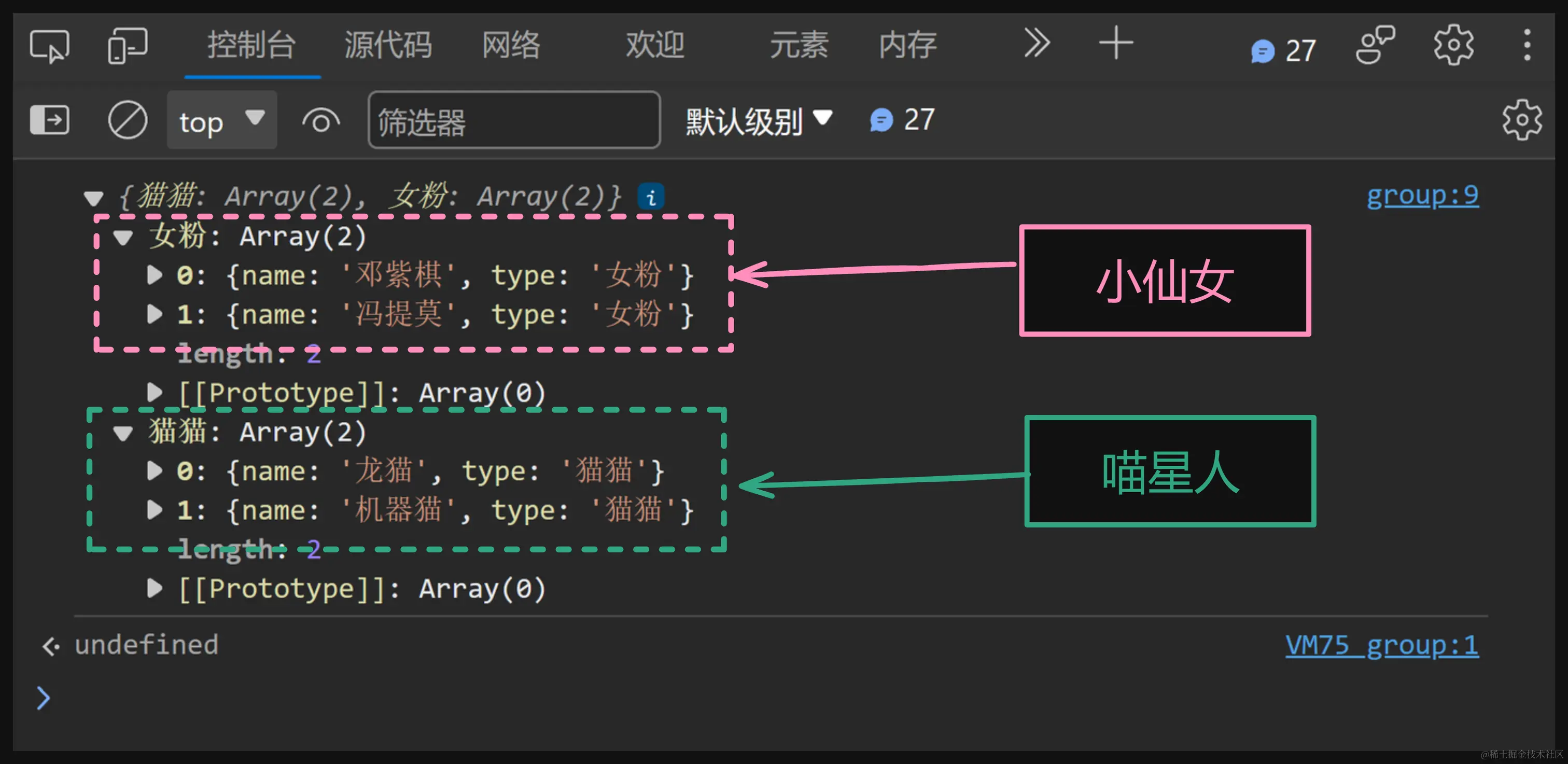Switch to the 源代码 tab
The width and height of the screenshot is (1568, 764).
coord(388,45)
